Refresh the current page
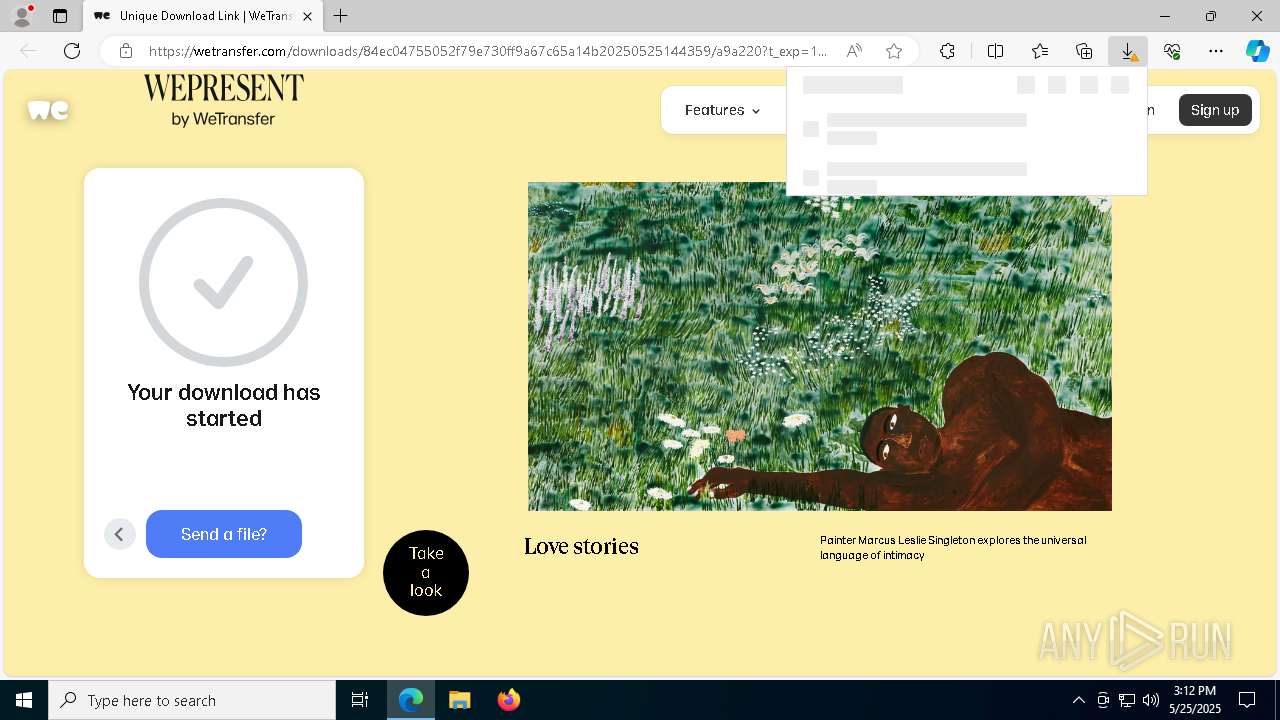This screenshot has width=1280, height=720. 72,51
